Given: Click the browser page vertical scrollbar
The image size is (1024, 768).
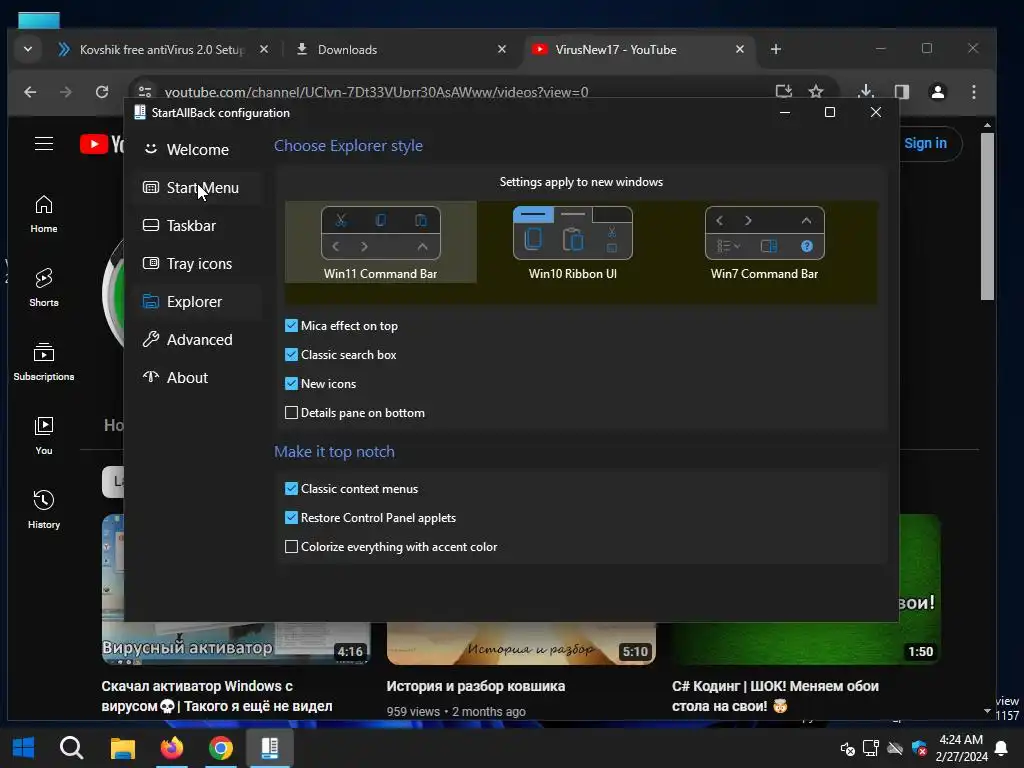Looking at the screenshot, I should click(x=987, y=216).
